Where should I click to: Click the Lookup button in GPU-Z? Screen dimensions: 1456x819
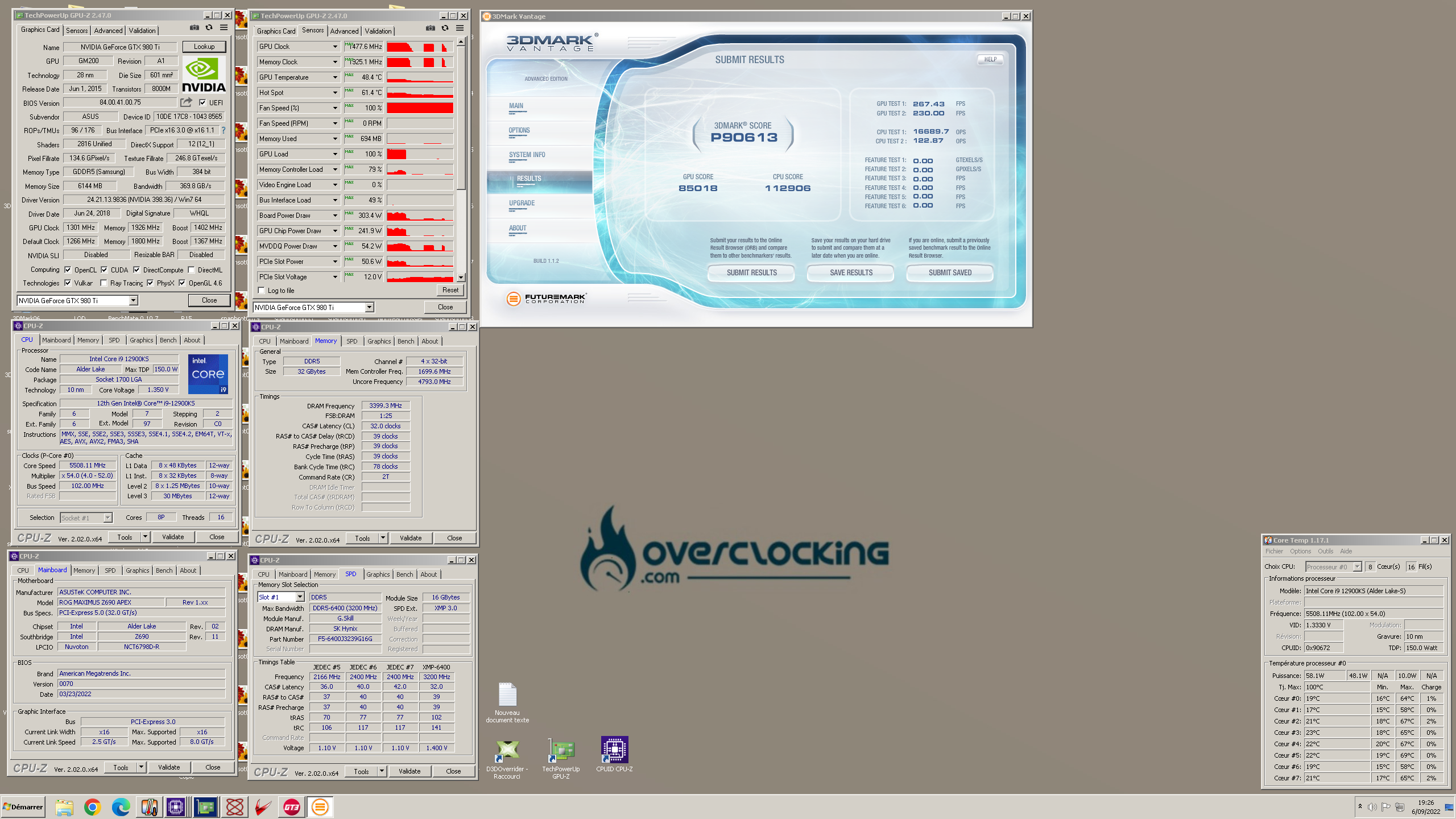204,47
